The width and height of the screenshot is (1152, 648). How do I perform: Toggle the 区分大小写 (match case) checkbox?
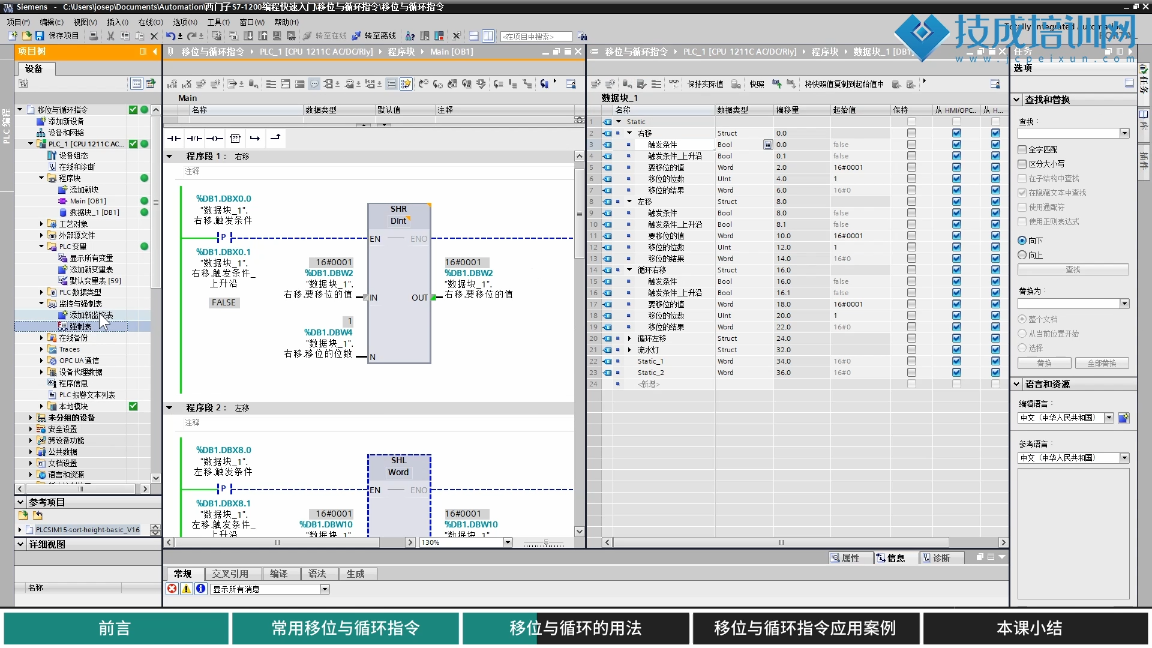coord(1023,164)
